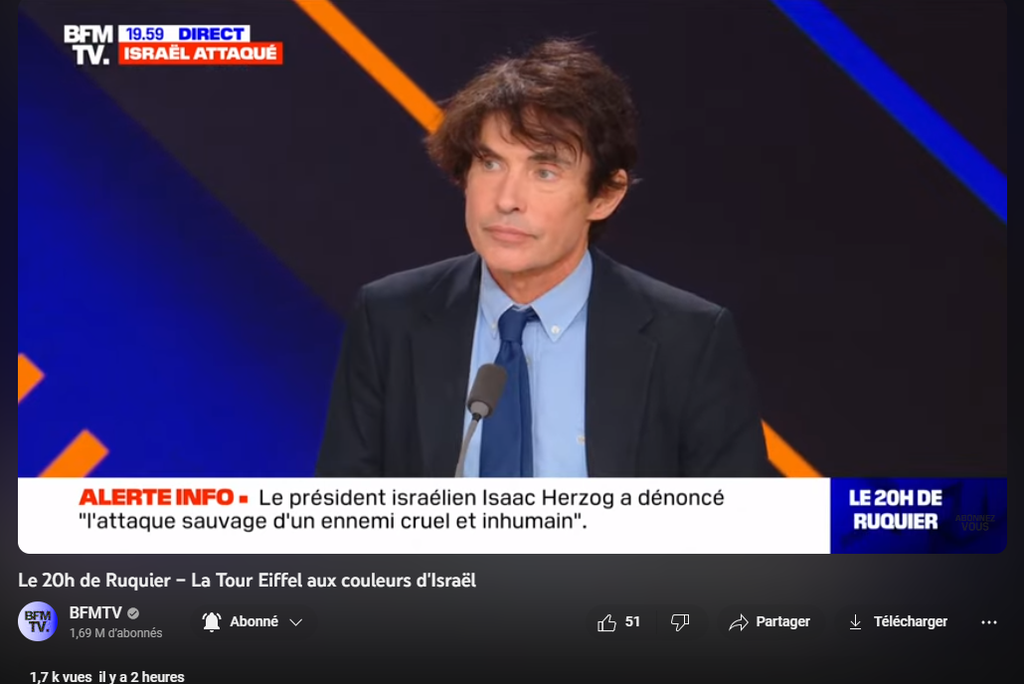Screen dimensions: 1024x684
Task: Click the Partager share arrow icon
Action: (x=739, y=623)
